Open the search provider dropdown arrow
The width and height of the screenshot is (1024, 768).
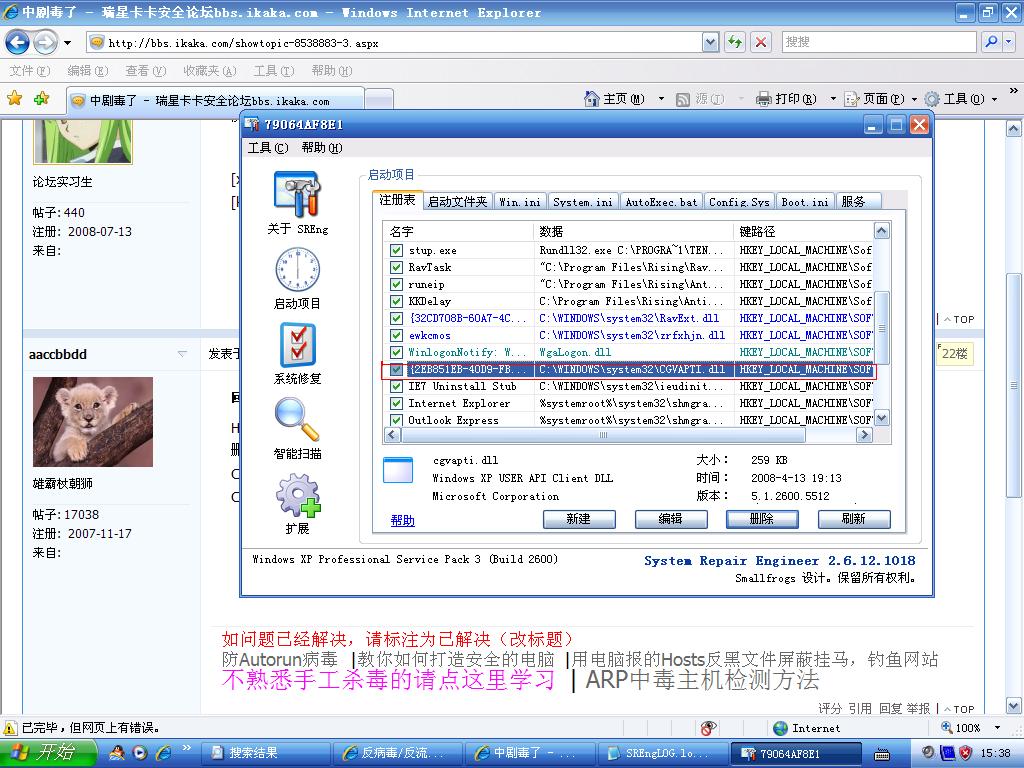pos(1008,42)
